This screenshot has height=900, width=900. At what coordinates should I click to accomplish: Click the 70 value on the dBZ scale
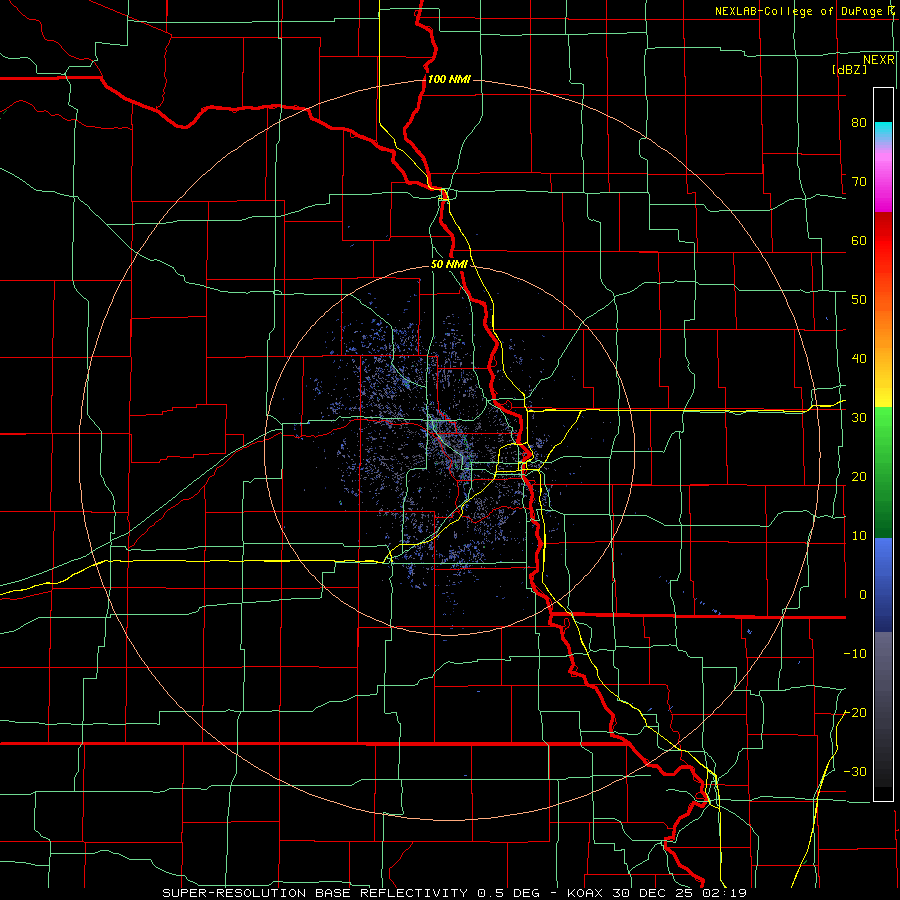point(859,182)
